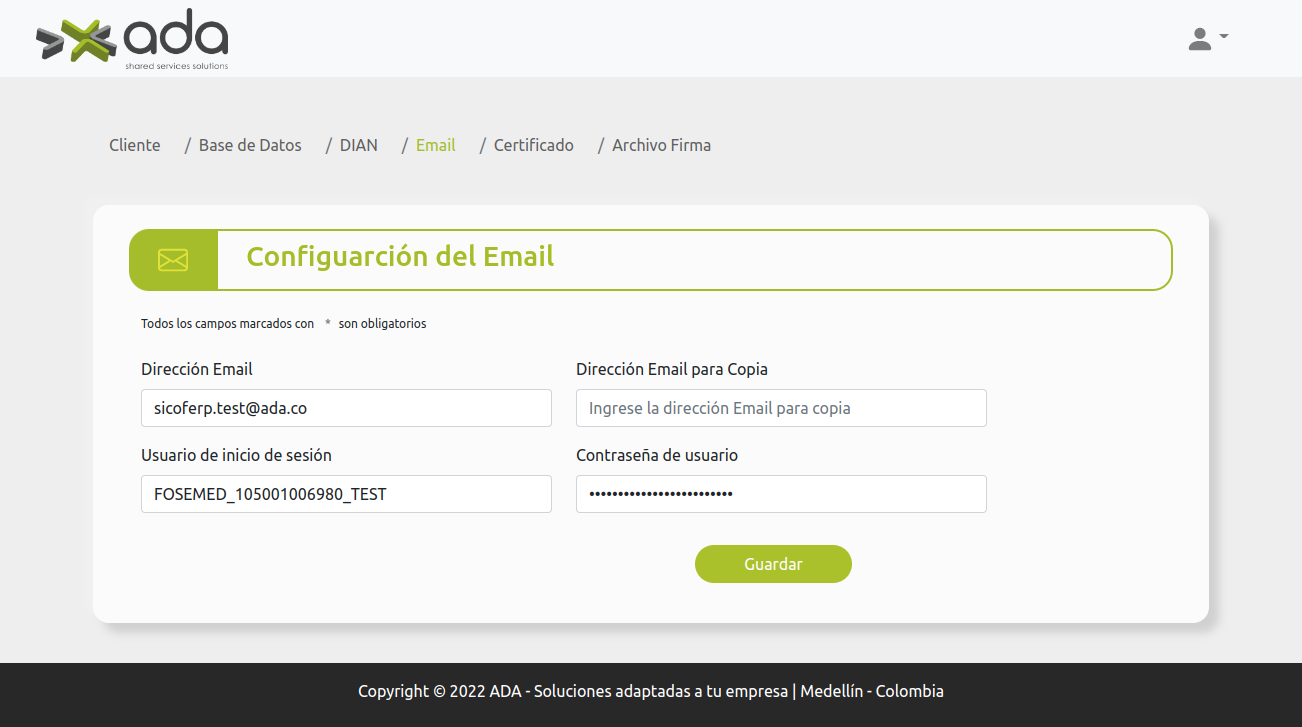This screenshot has height=727, width=1302.
Task: Click the user profile icon
Action: (x=1199, y=39)
